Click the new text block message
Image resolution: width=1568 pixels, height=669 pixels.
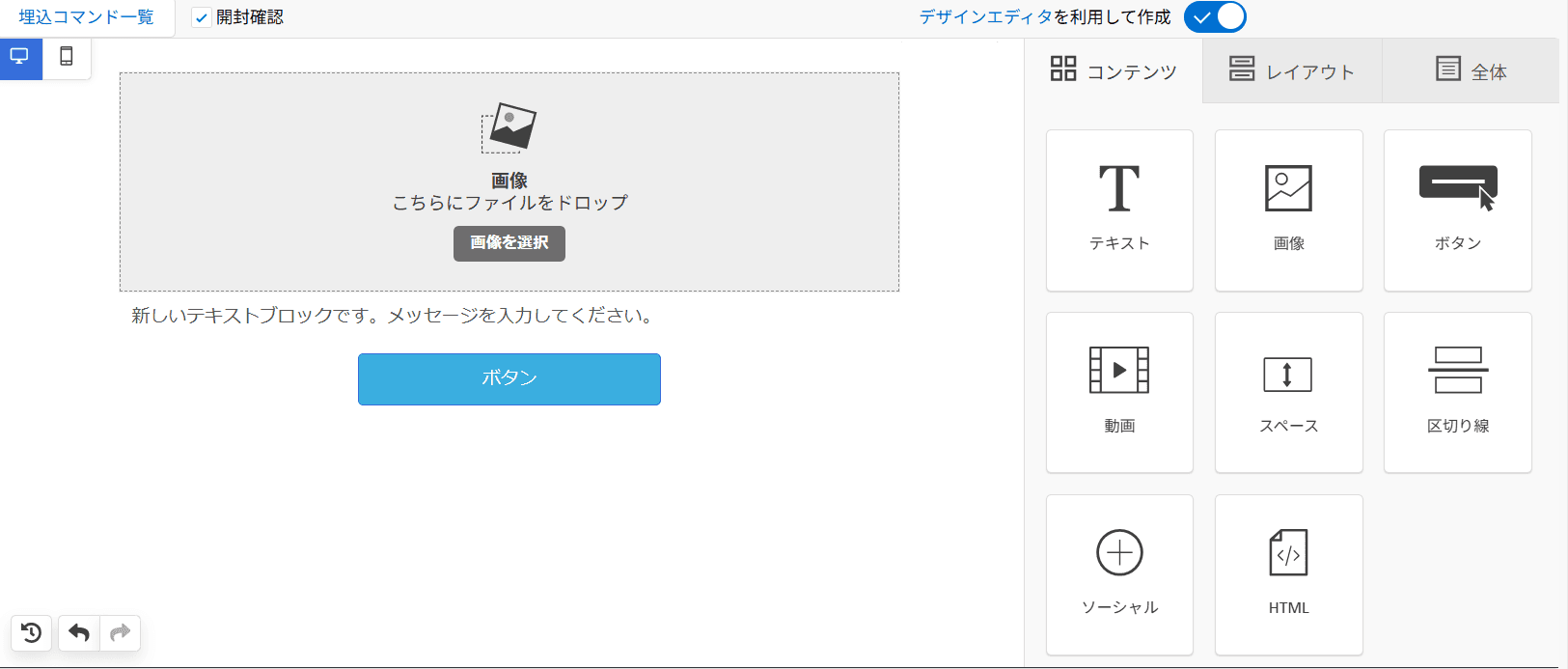pyautogui.click(x=393, y=316)
